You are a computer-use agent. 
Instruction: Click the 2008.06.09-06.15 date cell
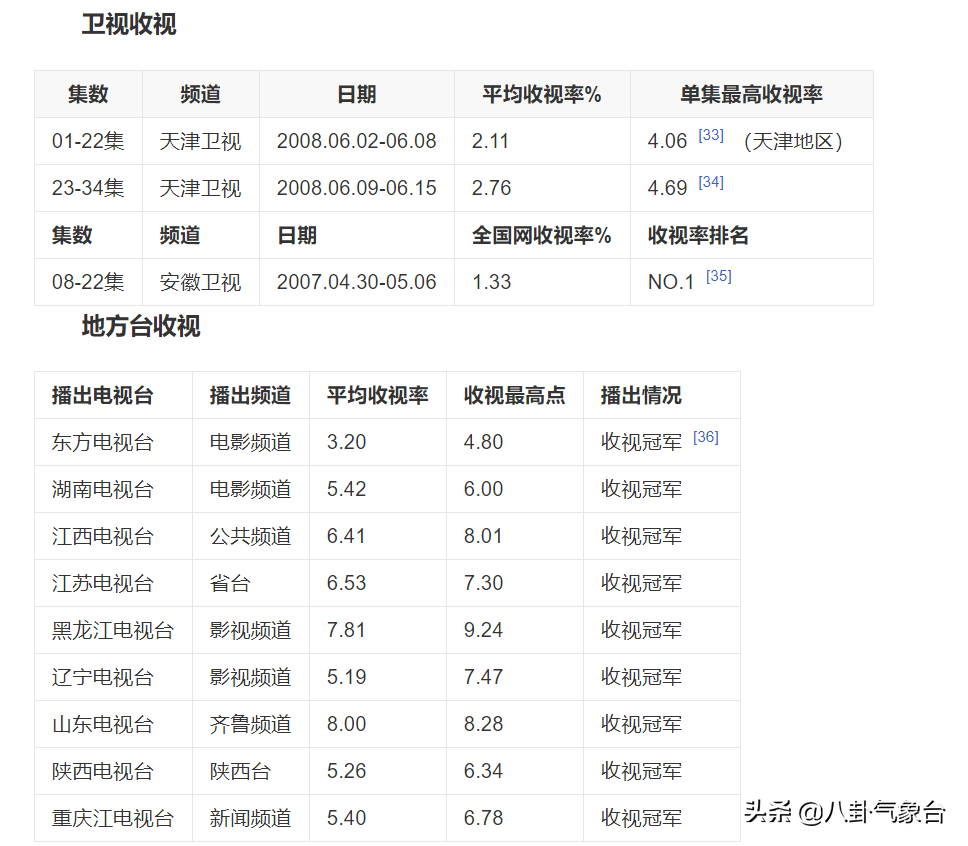[356, 189]
